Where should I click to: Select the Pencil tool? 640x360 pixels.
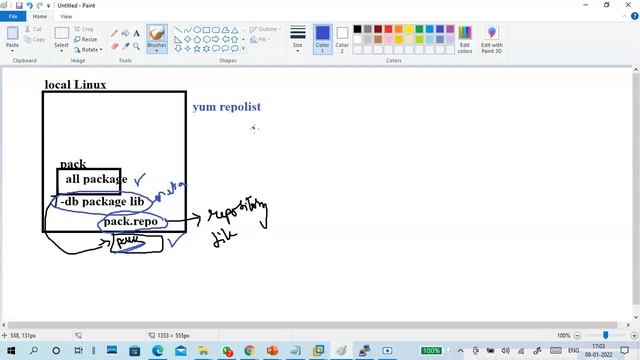114,33
